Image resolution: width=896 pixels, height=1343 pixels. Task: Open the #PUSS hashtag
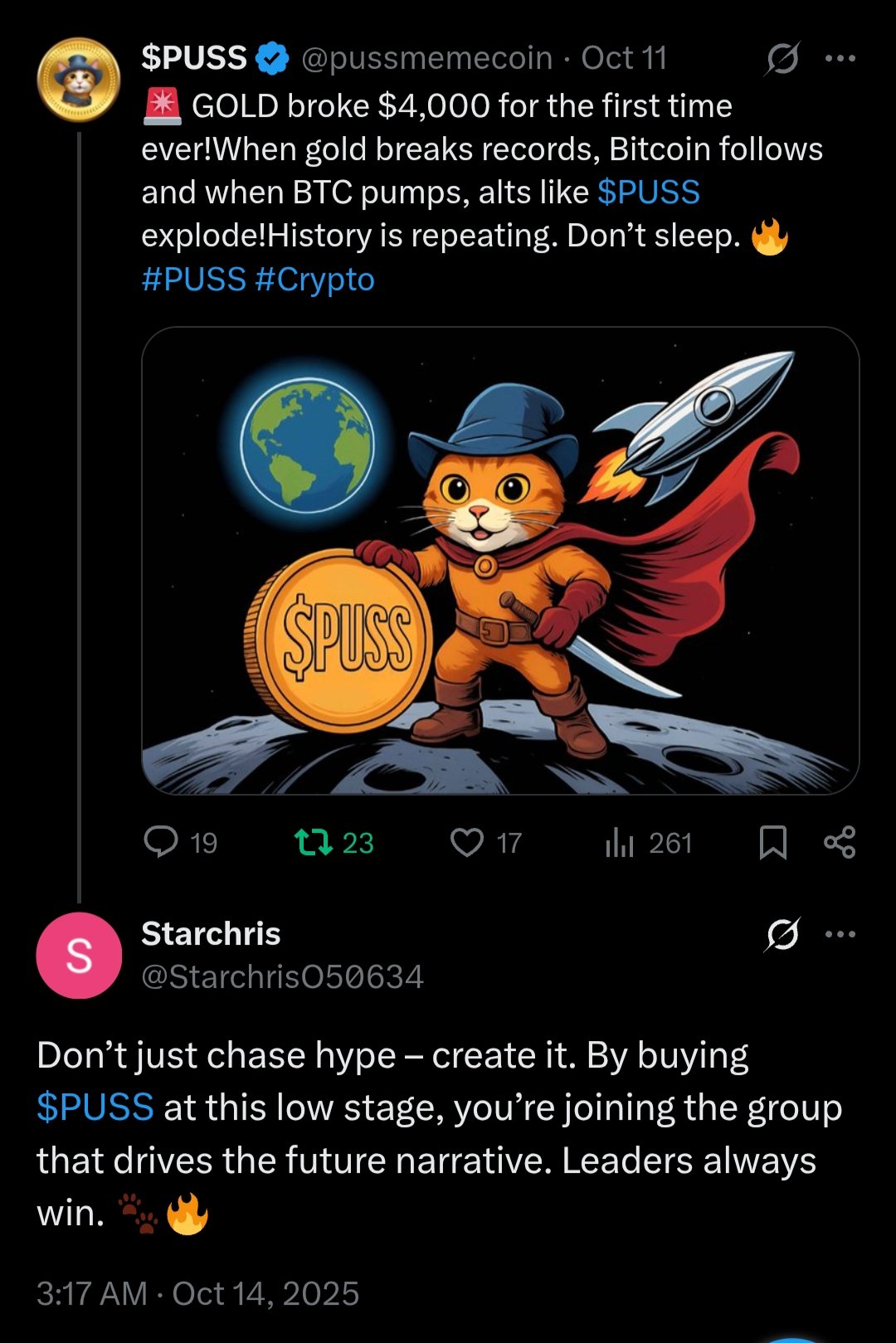point(193,280)
